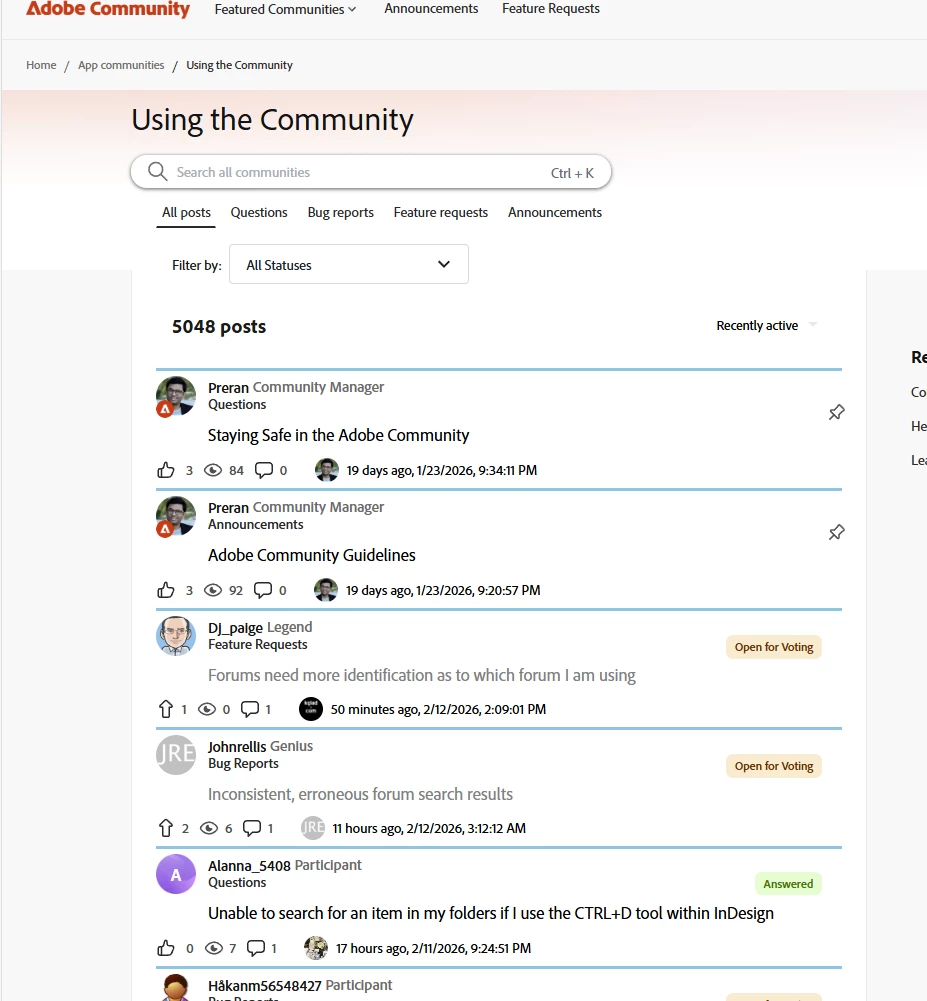Open DJ_paige avatar
927x1001 pixels.
click(176, 636)
